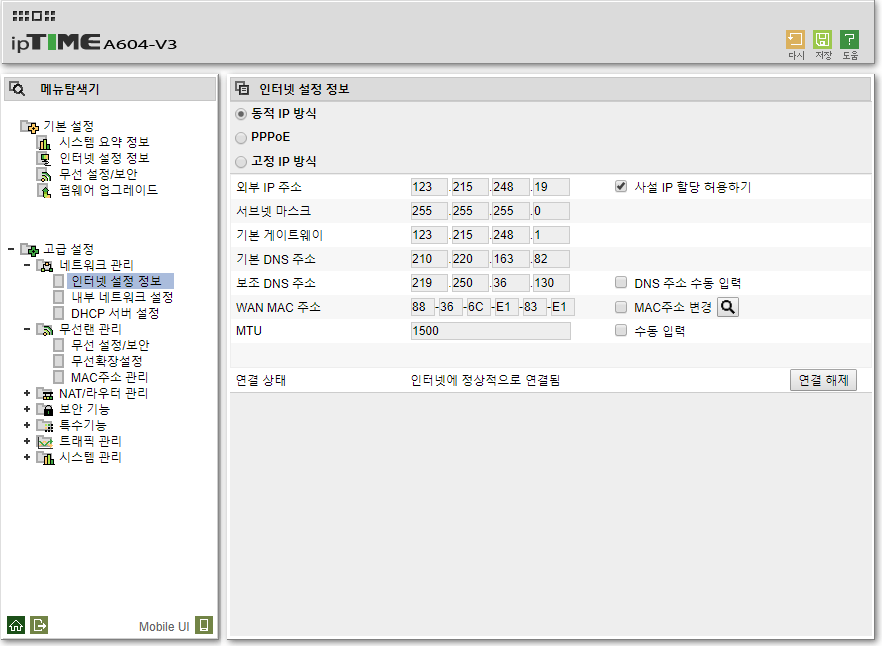Click the MAC address search magnifier icon
The height and width of the screenshot is (646, 887).
(728, 307)
